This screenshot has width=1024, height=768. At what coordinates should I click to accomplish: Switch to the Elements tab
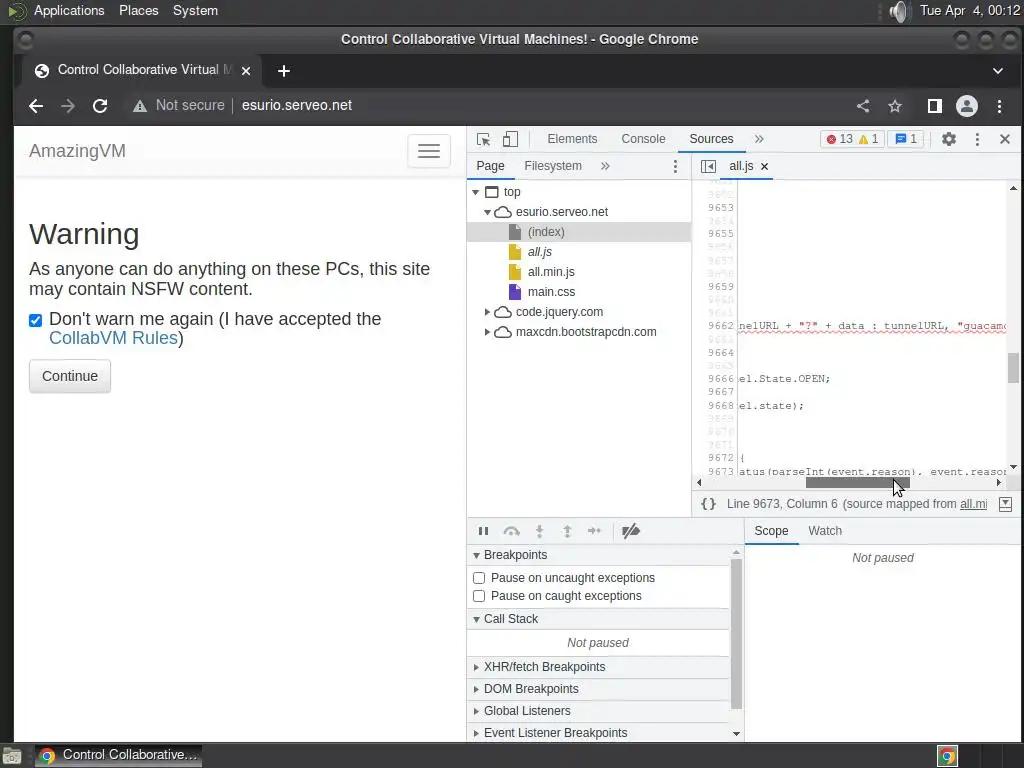click(x=572, y=139)
